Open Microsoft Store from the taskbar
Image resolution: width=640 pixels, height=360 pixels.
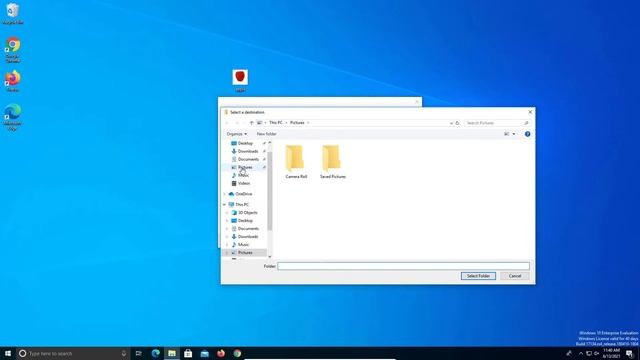click(188, 353)
